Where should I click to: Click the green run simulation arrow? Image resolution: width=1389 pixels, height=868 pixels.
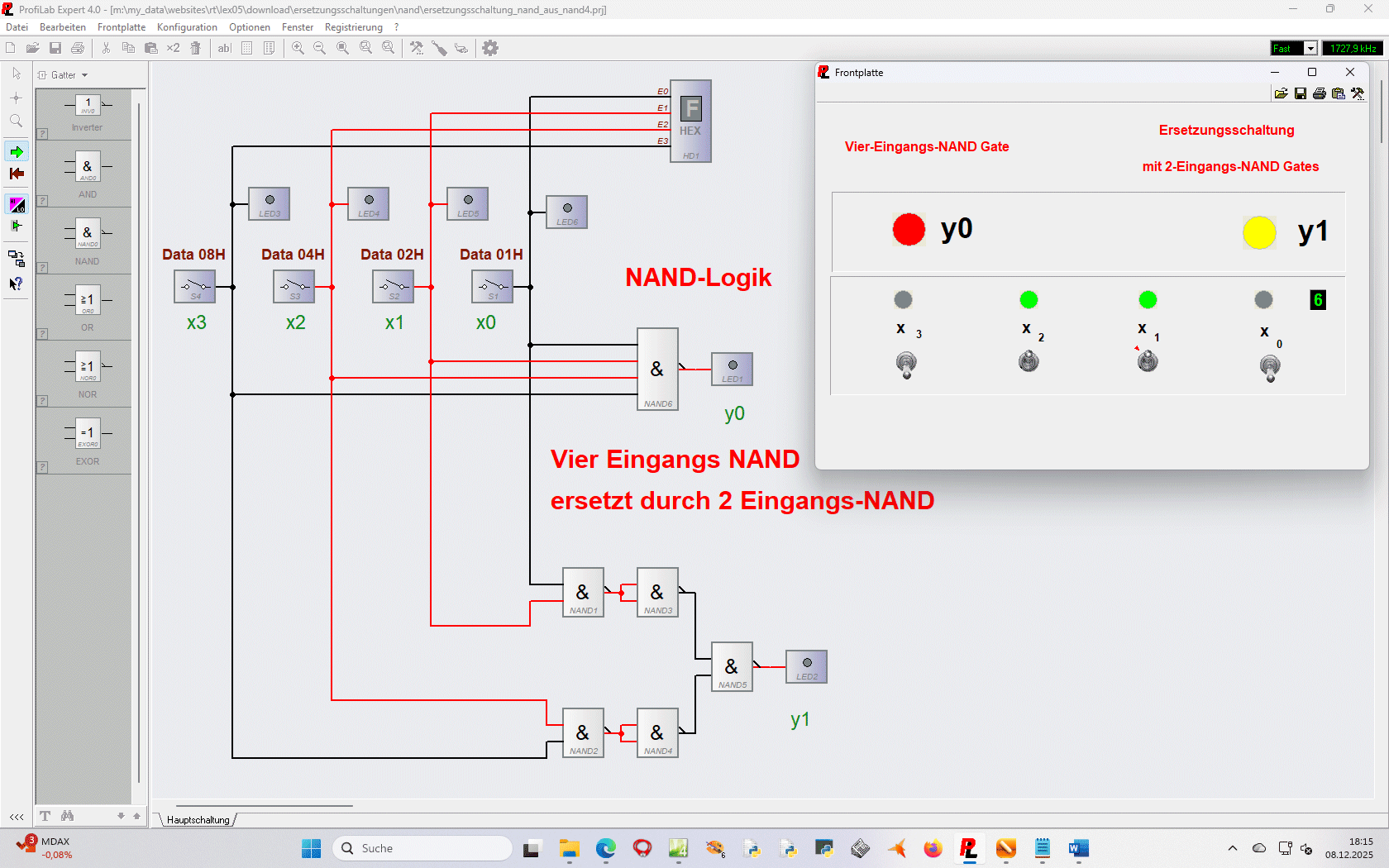point(17,152)
